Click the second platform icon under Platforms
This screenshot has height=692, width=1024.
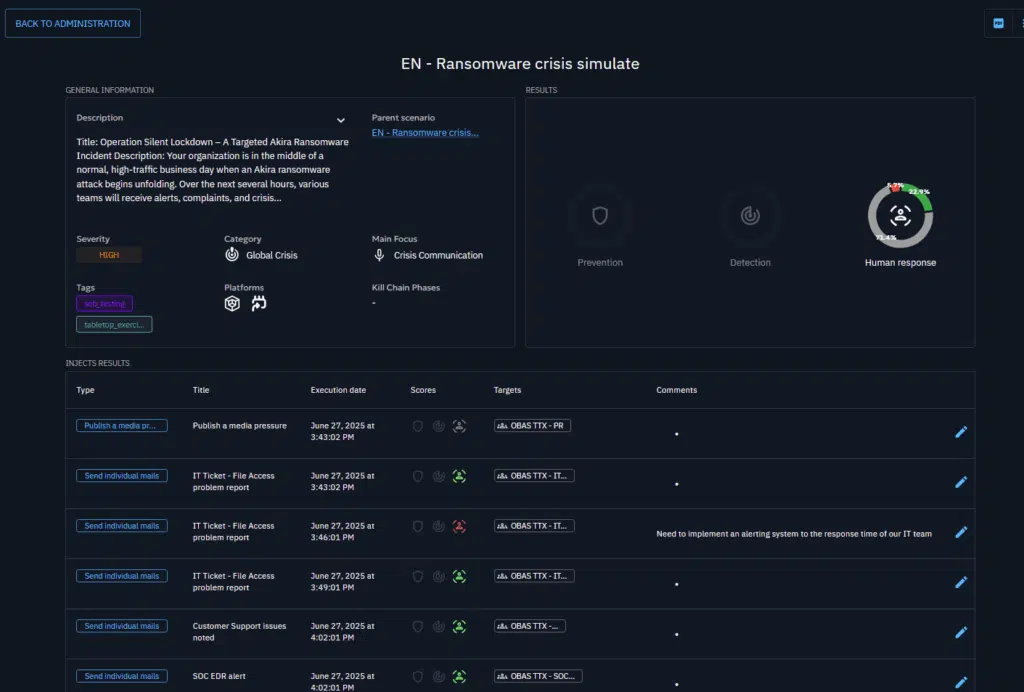(259, 304)
